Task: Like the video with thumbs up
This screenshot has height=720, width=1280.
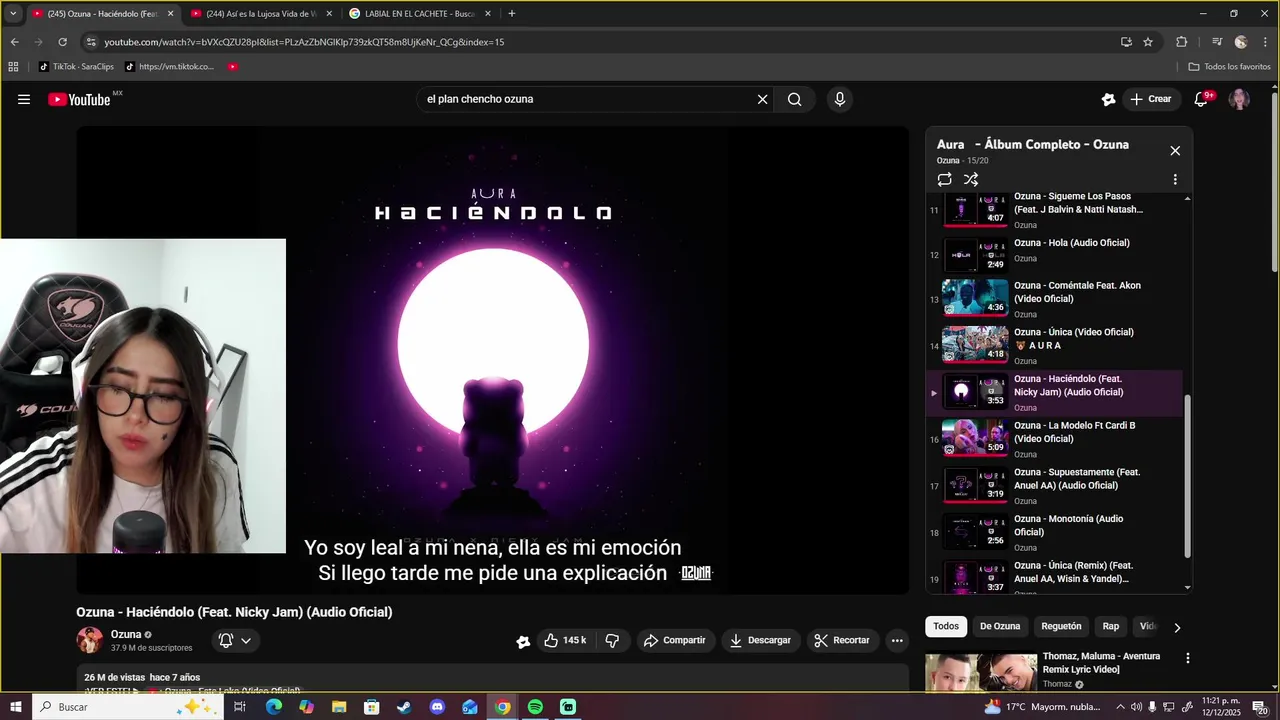Action: 565,640
